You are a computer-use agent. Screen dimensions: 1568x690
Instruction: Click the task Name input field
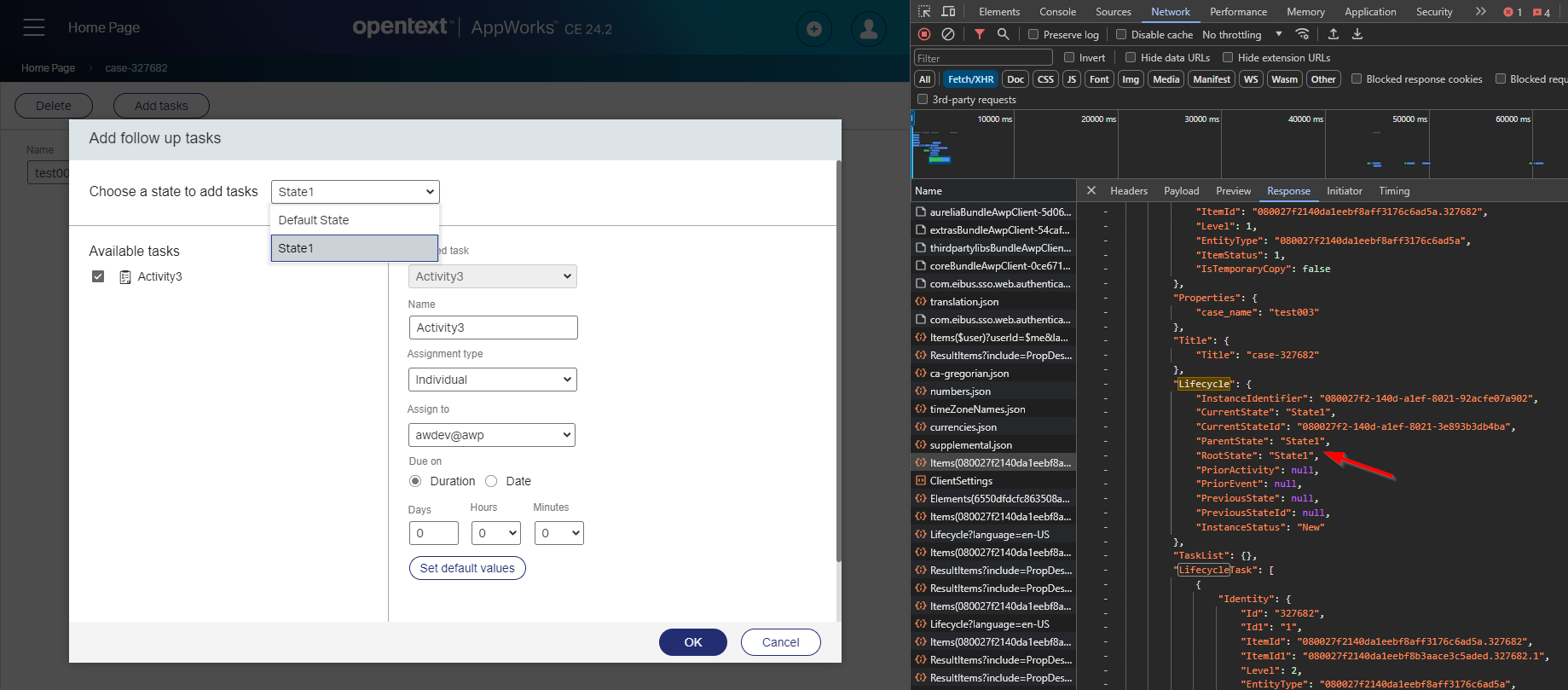[493, 328]
